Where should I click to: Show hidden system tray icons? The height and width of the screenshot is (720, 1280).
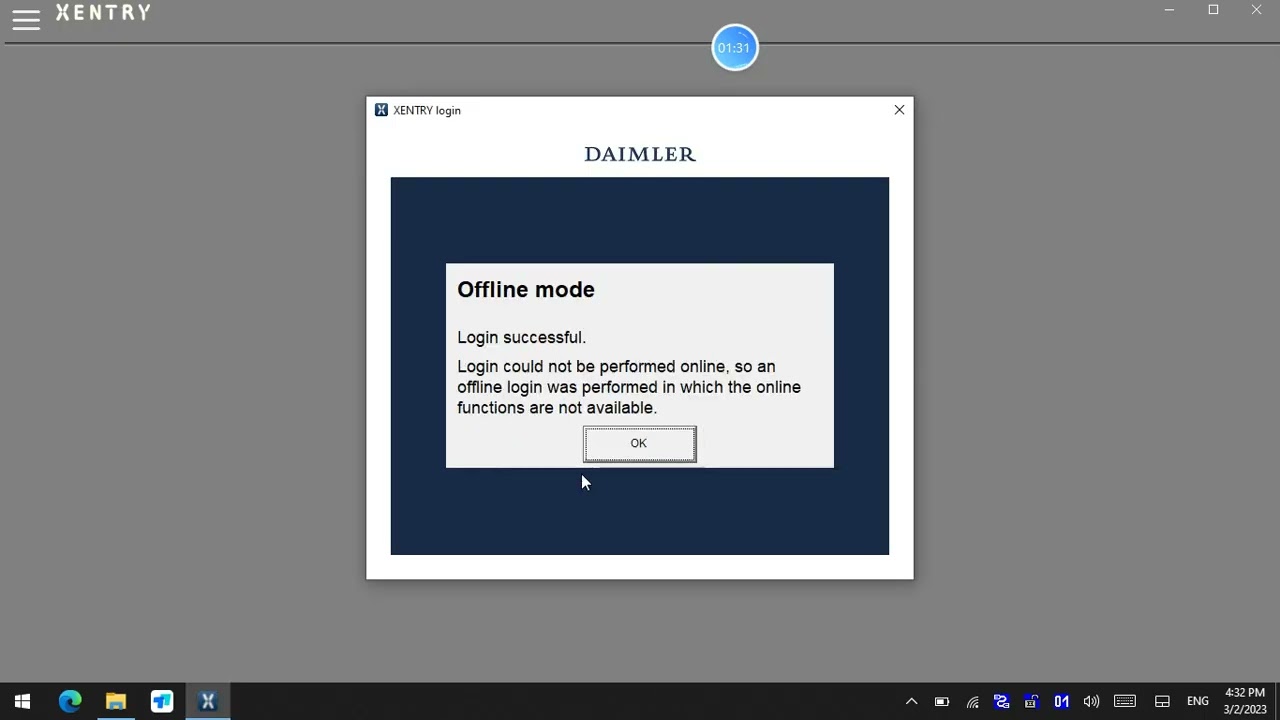pyautogui.click(x=911, y=702)
